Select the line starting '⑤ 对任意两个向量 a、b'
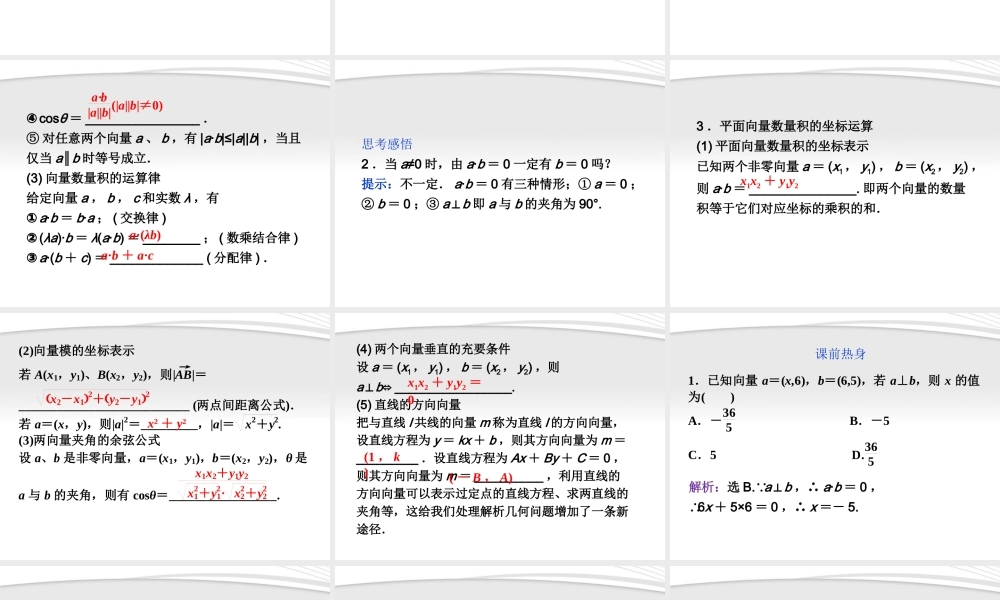This screenshot has height=600, width=1000. (163, 138)
